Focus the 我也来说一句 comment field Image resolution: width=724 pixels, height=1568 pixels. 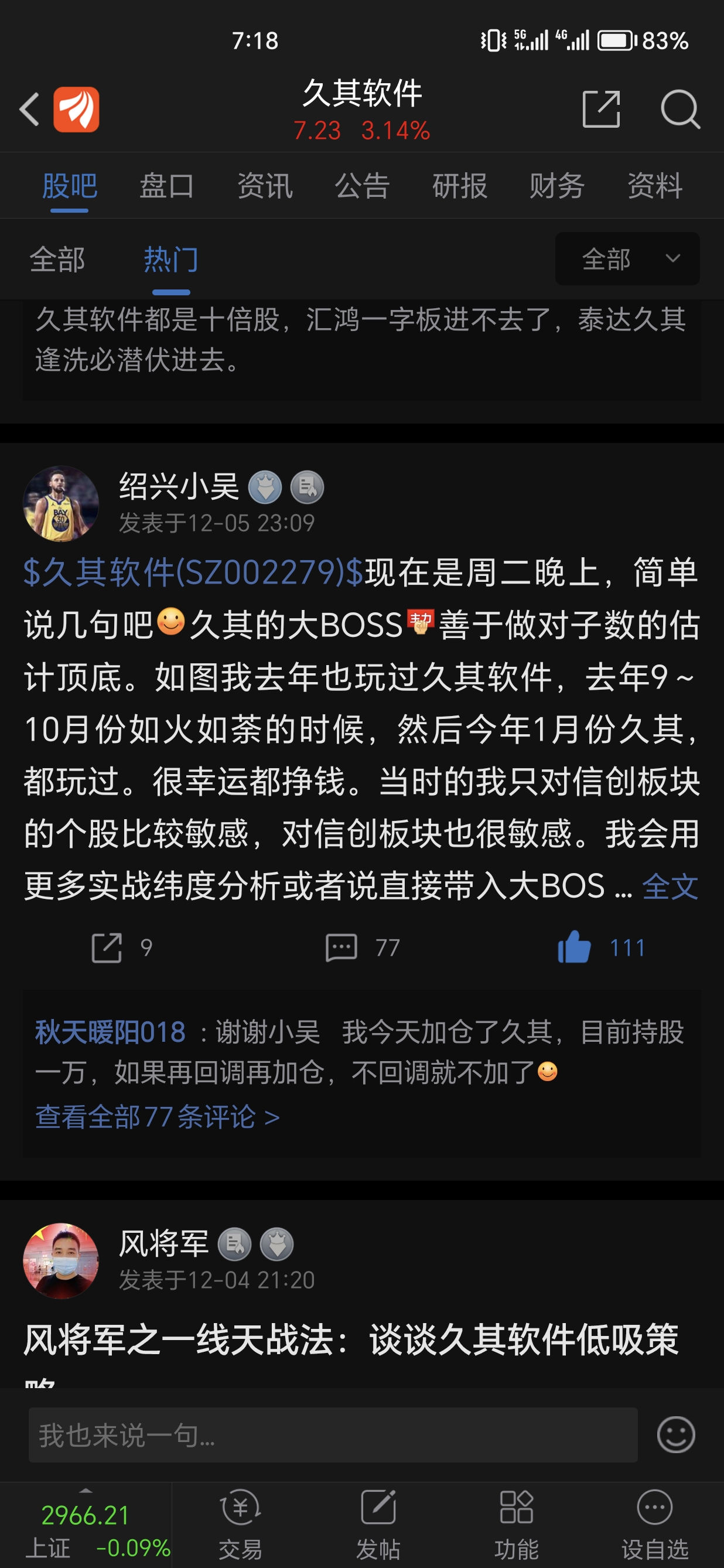[333, 1434]
